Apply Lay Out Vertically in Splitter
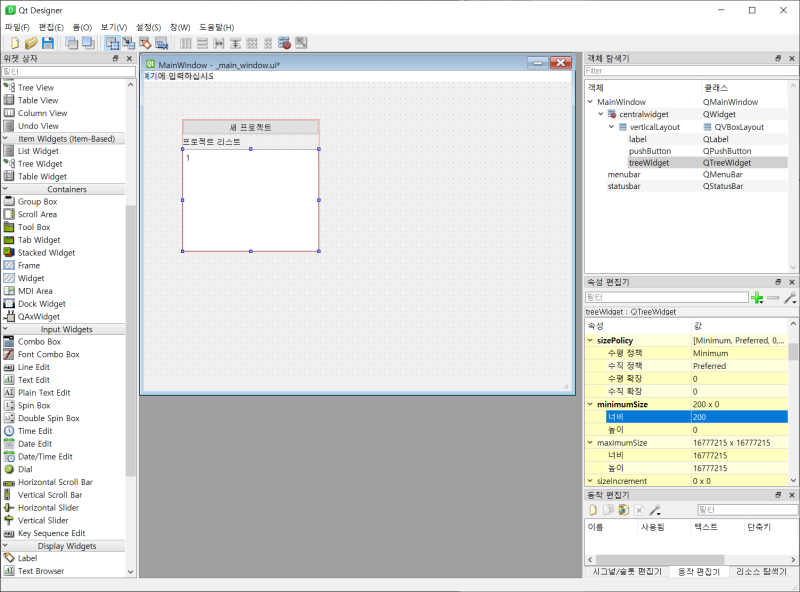Viewport: 800px width, 592px height. [x=235, y=43]
